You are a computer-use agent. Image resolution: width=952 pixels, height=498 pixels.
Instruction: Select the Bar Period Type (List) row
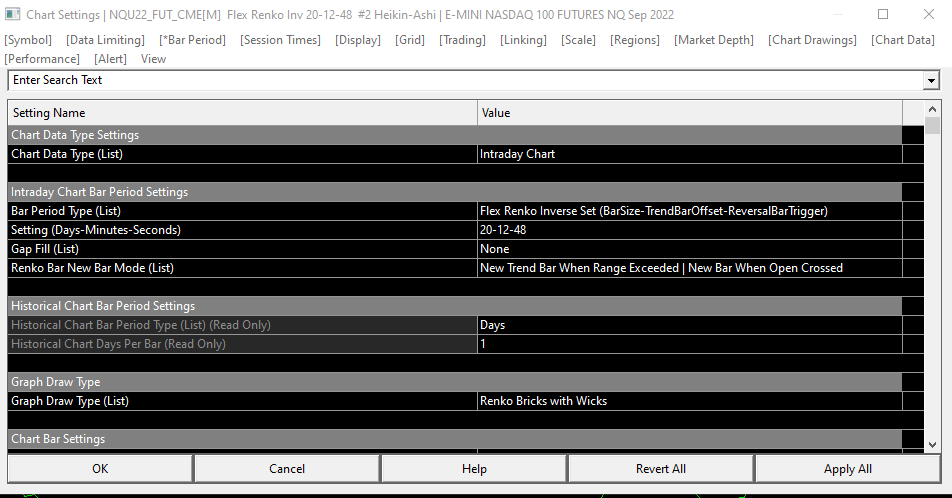coord(243,211)
